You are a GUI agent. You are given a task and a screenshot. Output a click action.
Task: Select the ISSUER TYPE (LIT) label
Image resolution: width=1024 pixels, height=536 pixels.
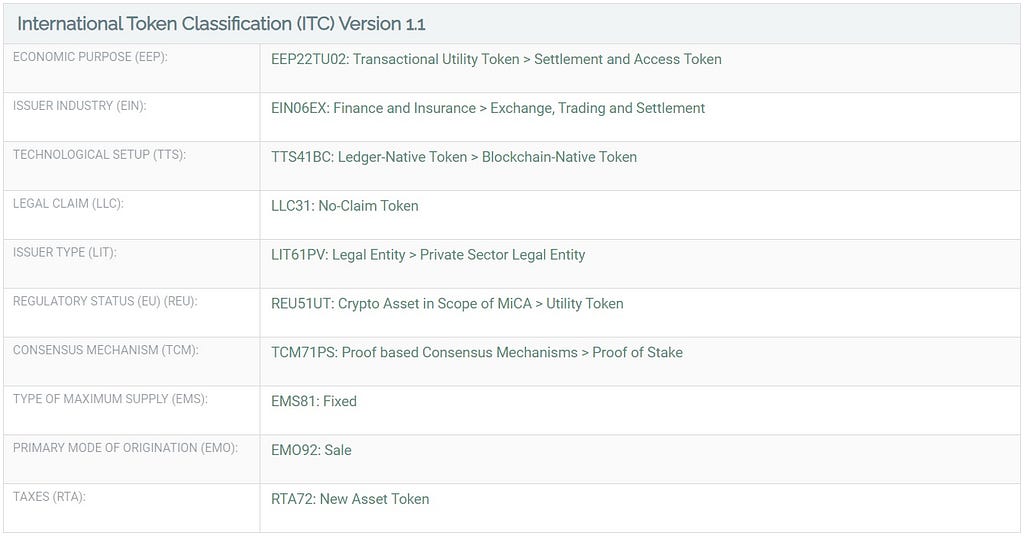coord(65,253)
